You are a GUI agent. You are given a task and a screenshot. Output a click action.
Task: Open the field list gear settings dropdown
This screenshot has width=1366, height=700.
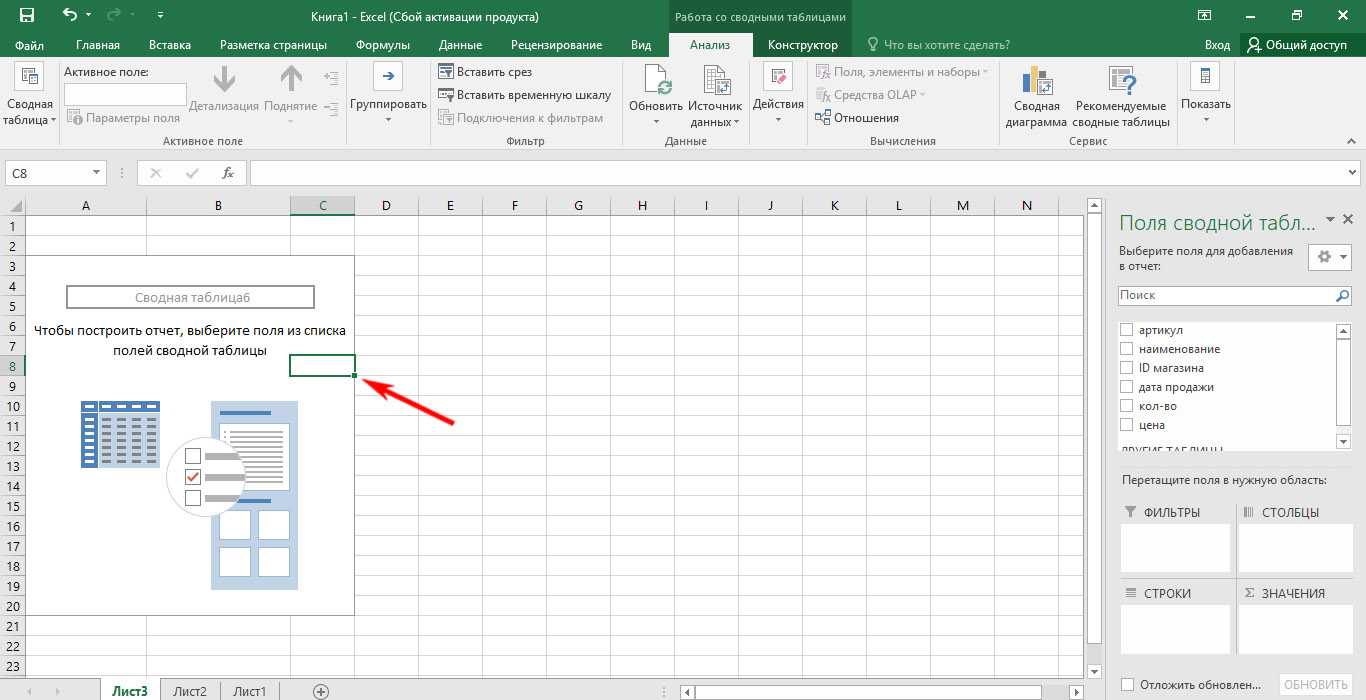pyautogui.click(x=1329, y=257)
